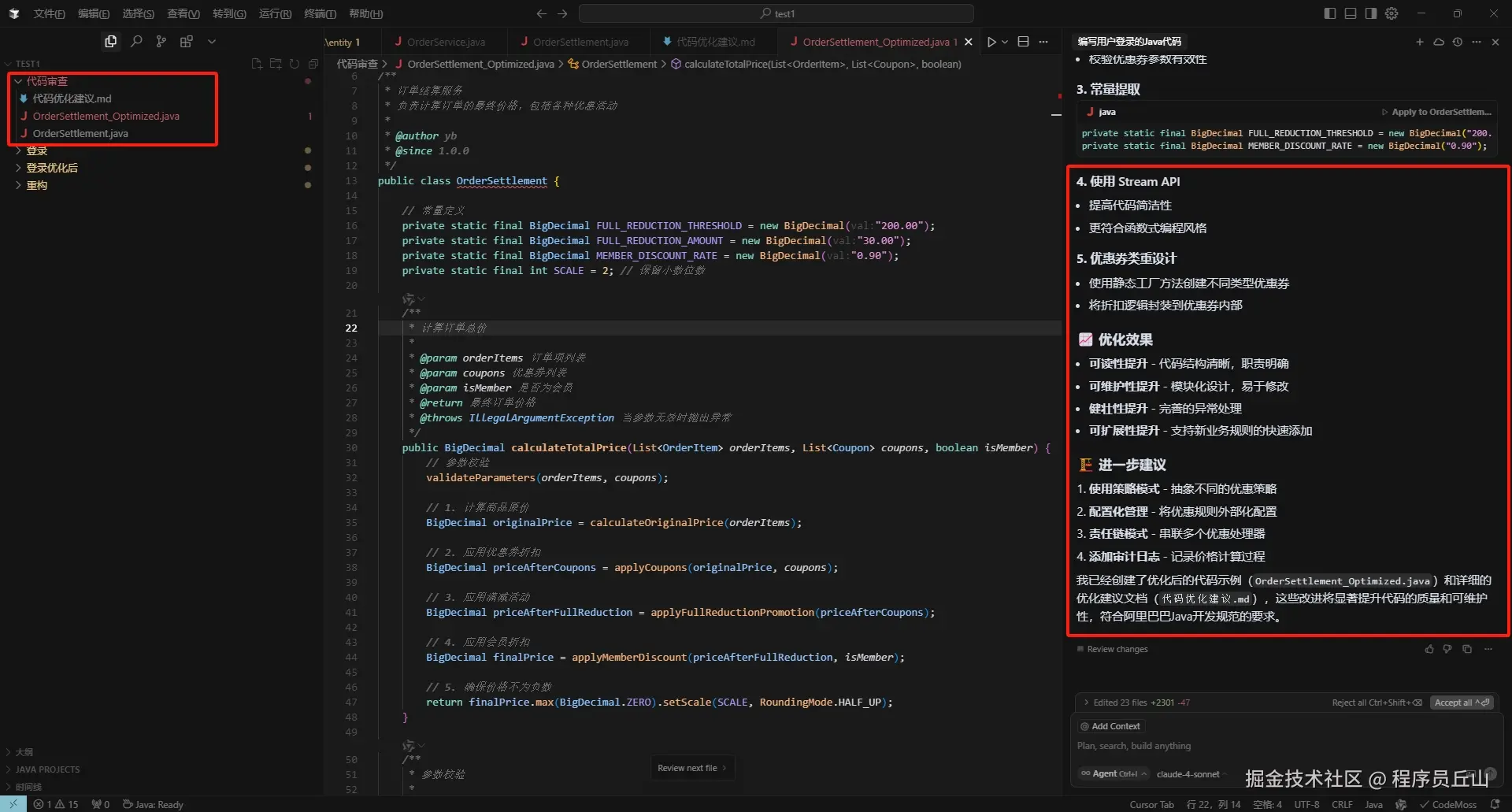Copy the chat response
The image size is (1512, 812).
(1467, 649)
